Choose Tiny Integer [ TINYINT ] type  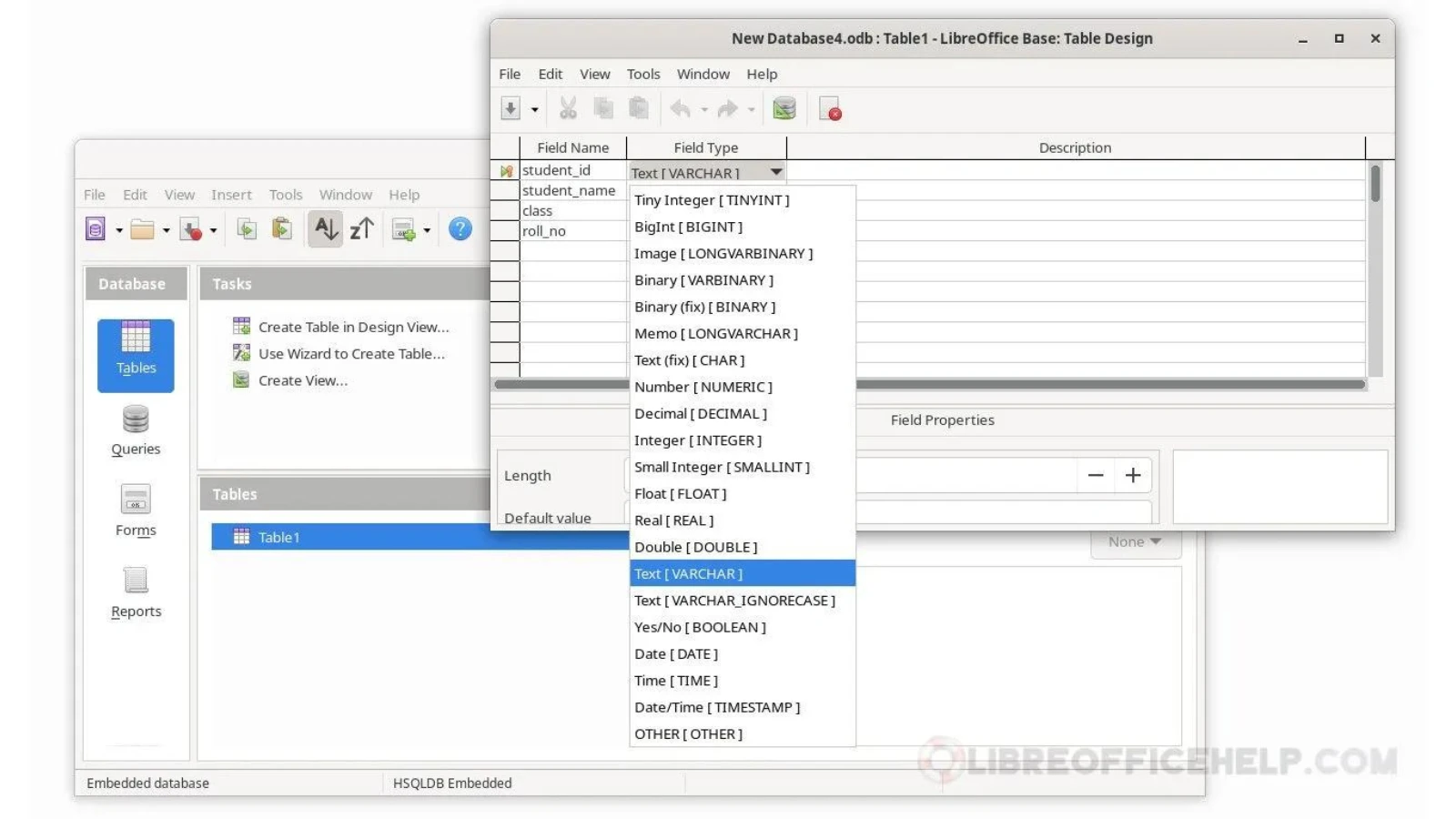(x=743, y=200)
